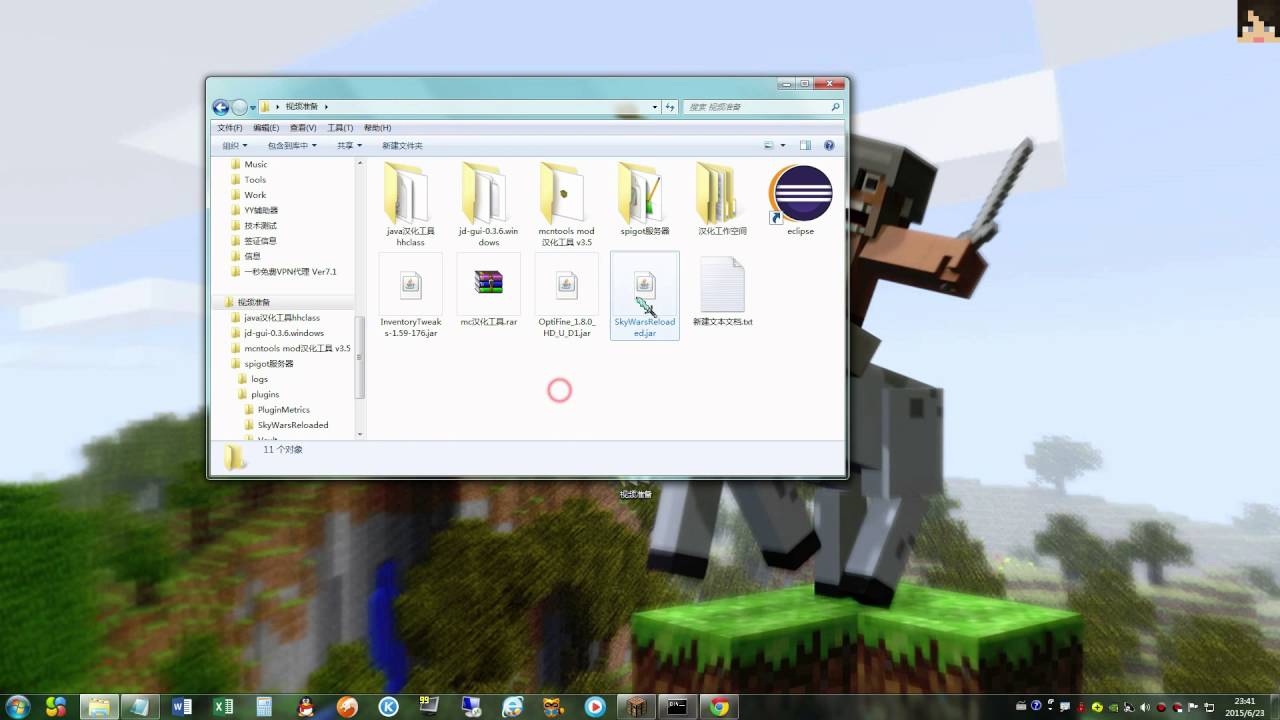Select Work in the navigation tree
The height and width of the screenshot is (720, 1280).
coord(255,195)
